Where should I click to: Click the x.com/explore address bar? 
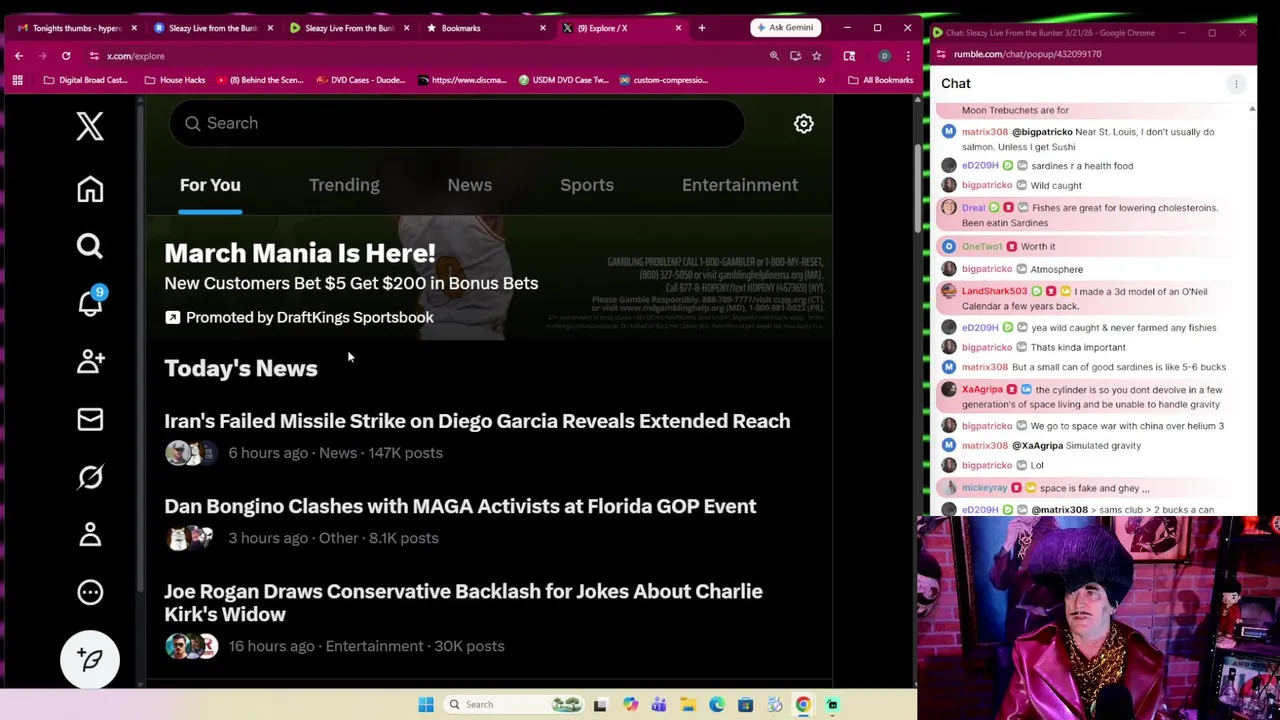coord(430,56)
